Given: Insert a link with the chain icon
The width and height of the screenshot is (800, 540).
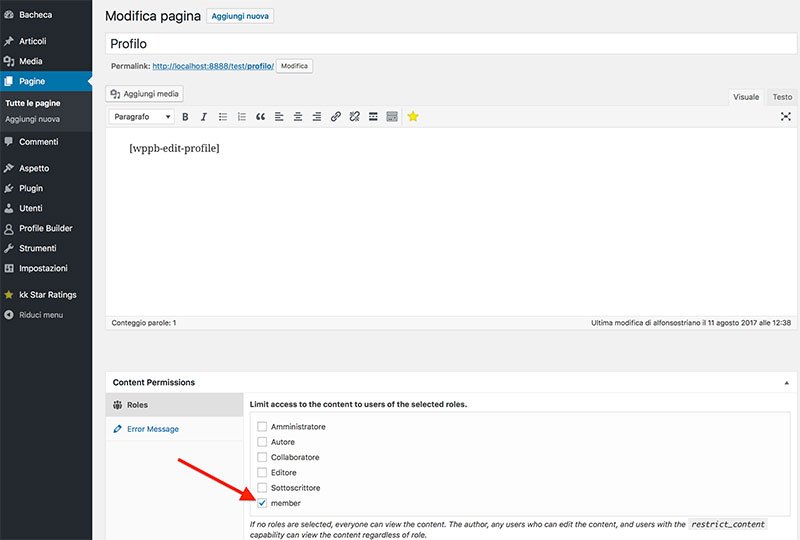Looking at the screenshot, I should point(335,117).
